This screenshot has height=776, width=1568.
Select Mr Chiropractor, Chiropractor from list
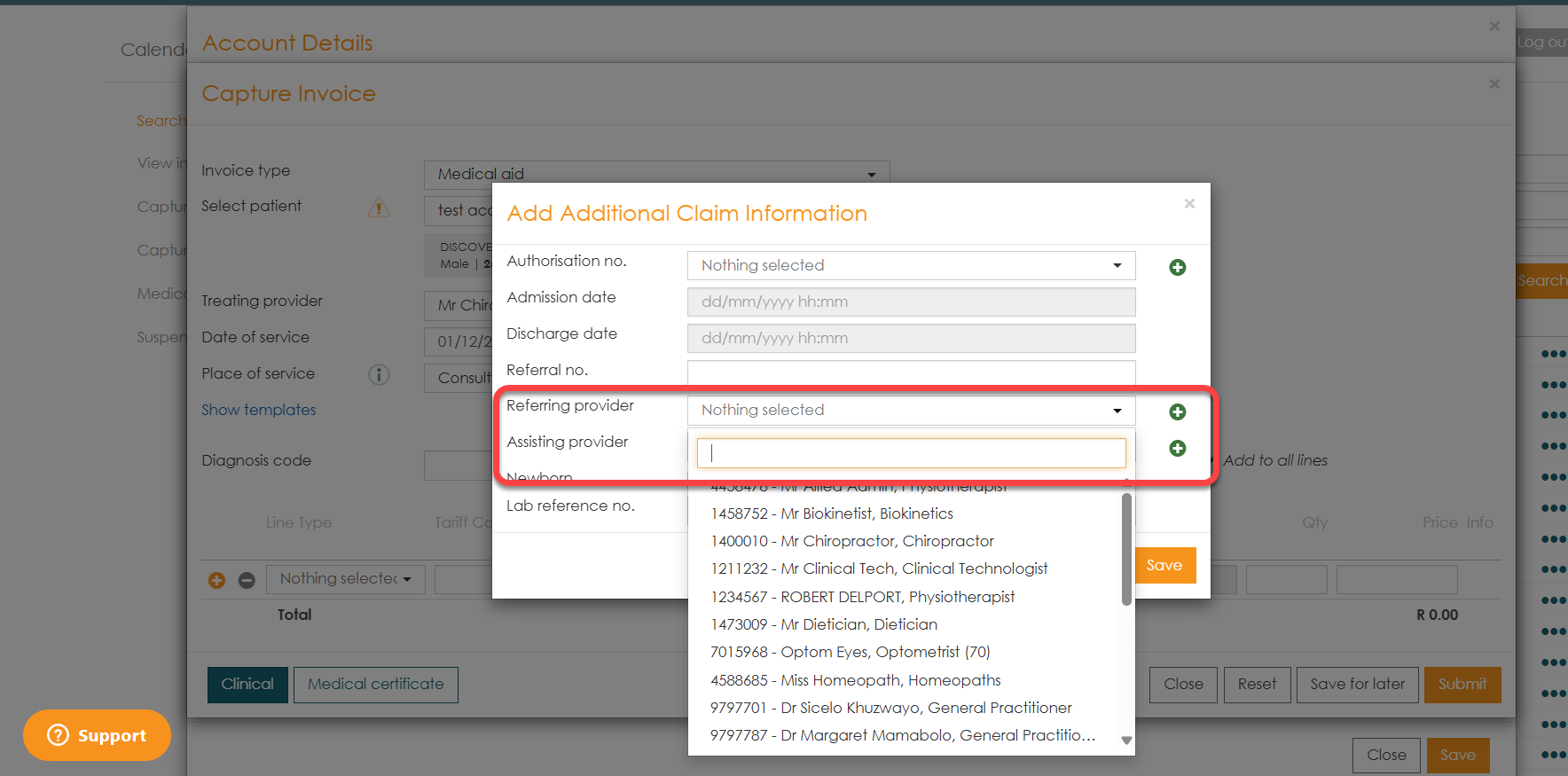[x=851, y=541]
